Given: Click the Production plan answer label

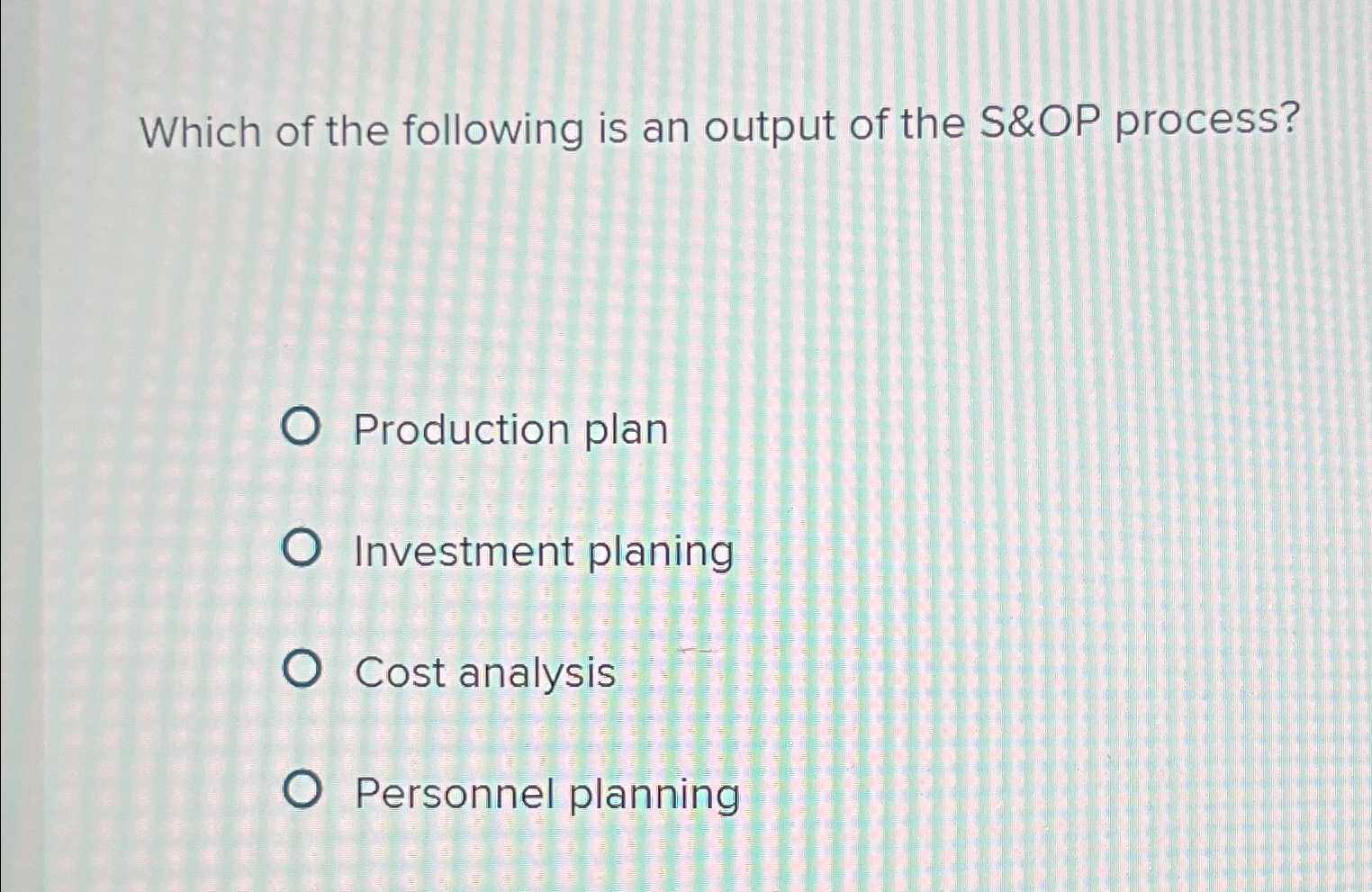Looking at the screenshot, I should [510, 430].
